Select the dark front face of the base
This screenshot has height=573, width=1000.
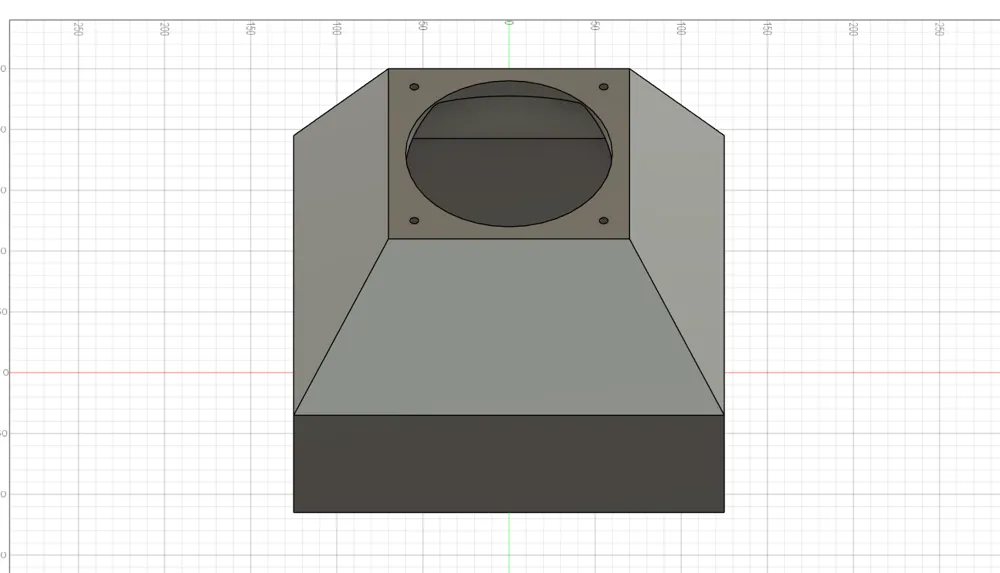pyautogui.click(x=509, y=464)
